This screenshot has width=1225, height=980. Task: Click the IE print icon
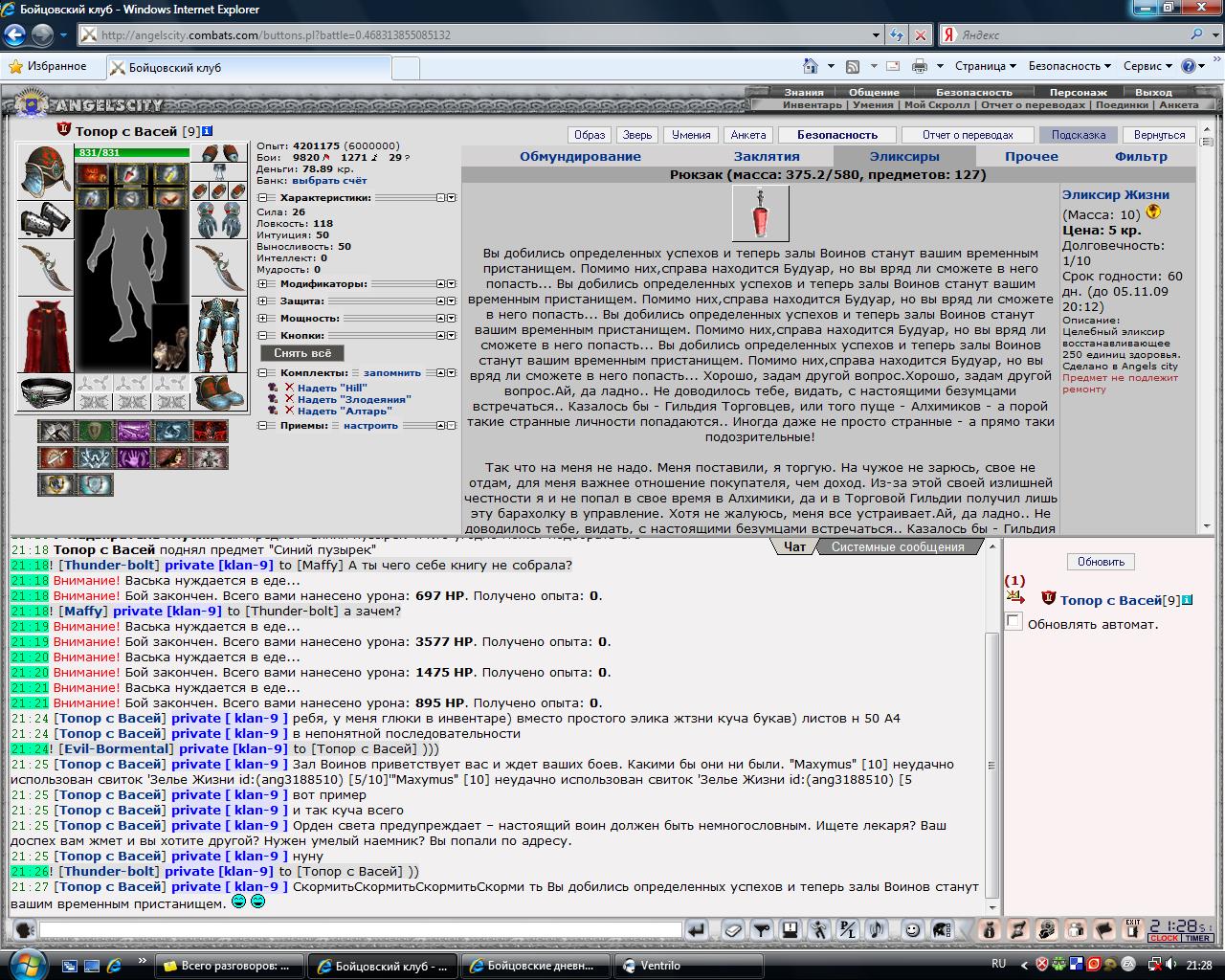(x=920, y=66)
